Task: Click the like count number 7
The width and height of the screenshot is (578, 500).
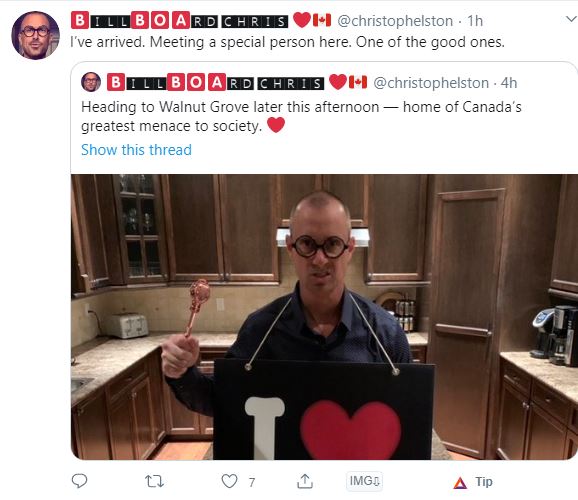Action: coord(252,482)
